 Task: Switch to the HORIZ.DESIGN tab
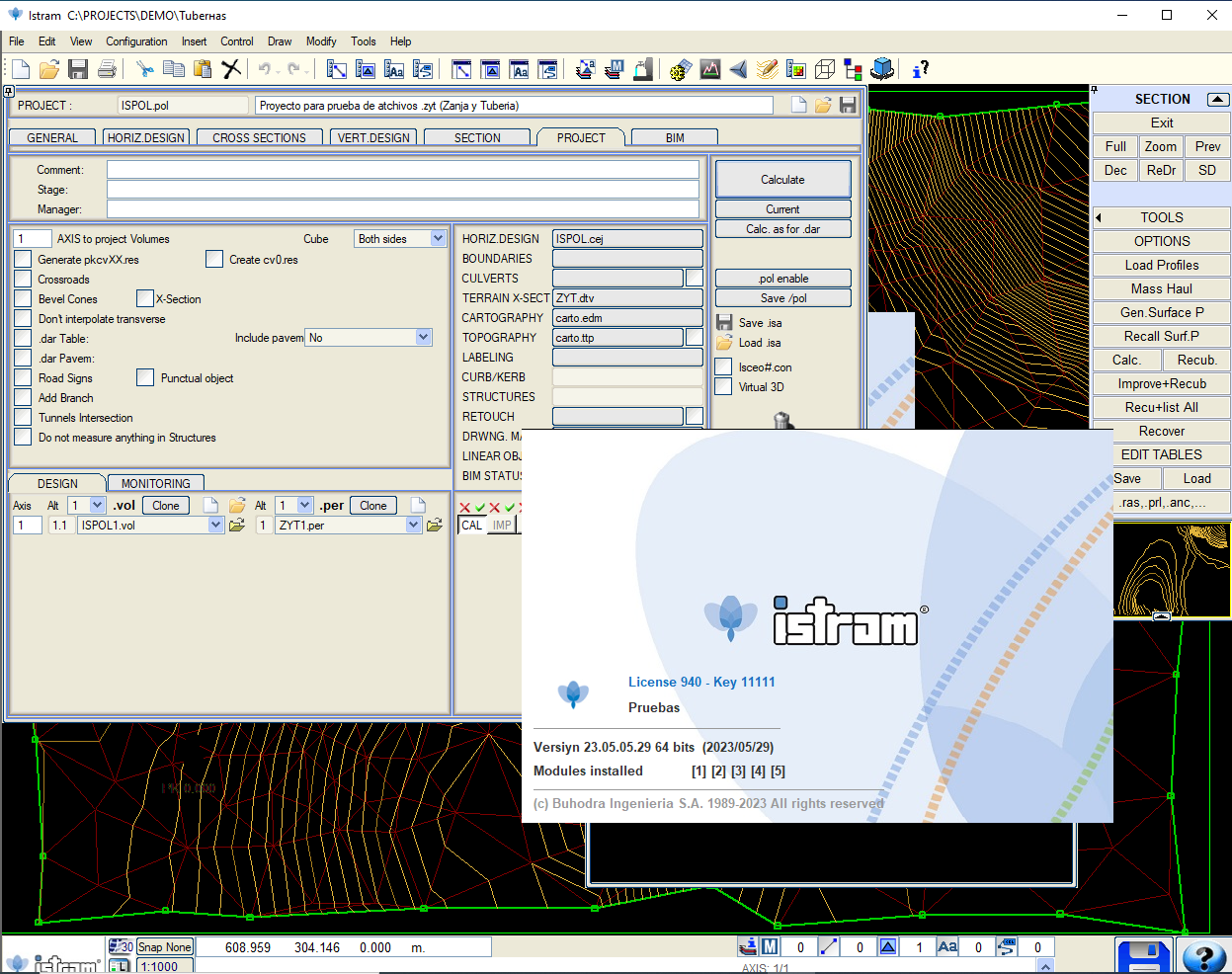tap(146, 137)
